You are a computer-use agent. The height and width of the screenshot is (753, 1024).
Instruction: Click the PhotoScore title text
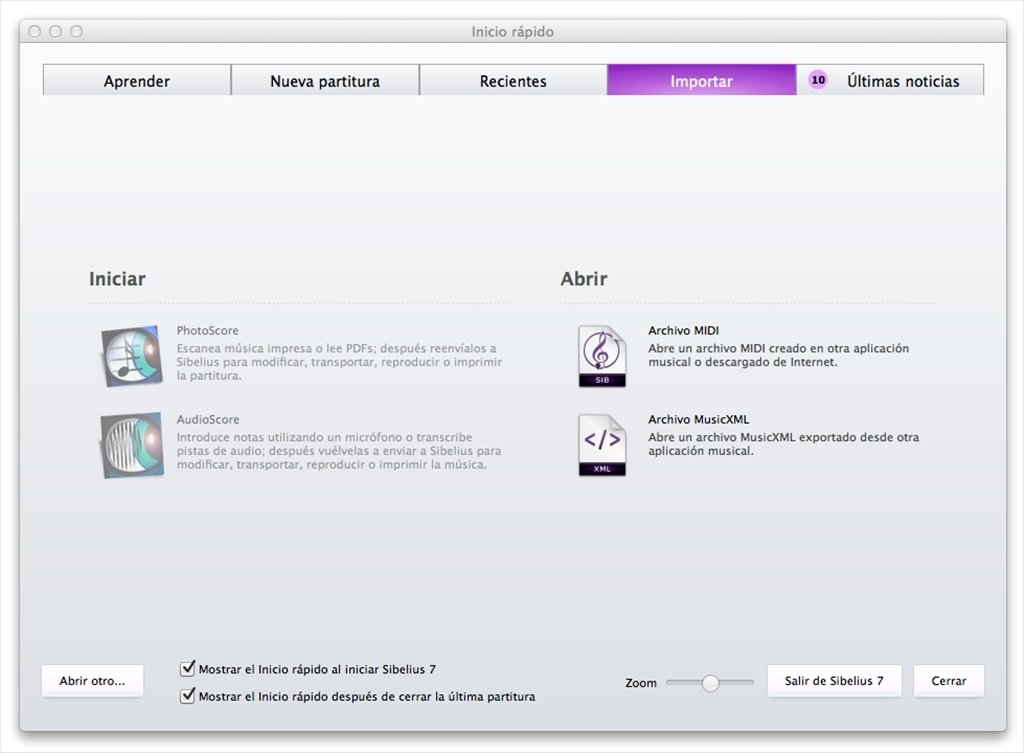(208, 330)
